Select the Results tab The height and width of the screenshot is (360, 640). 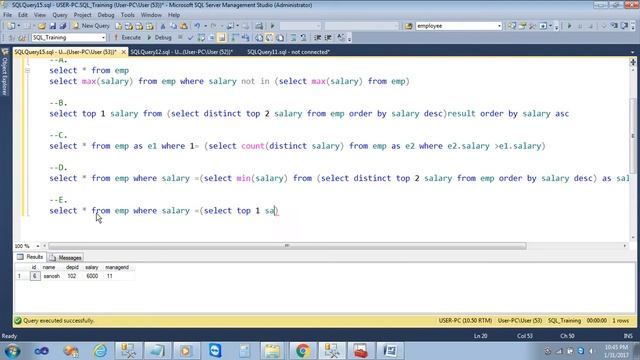tap(30, 257)
